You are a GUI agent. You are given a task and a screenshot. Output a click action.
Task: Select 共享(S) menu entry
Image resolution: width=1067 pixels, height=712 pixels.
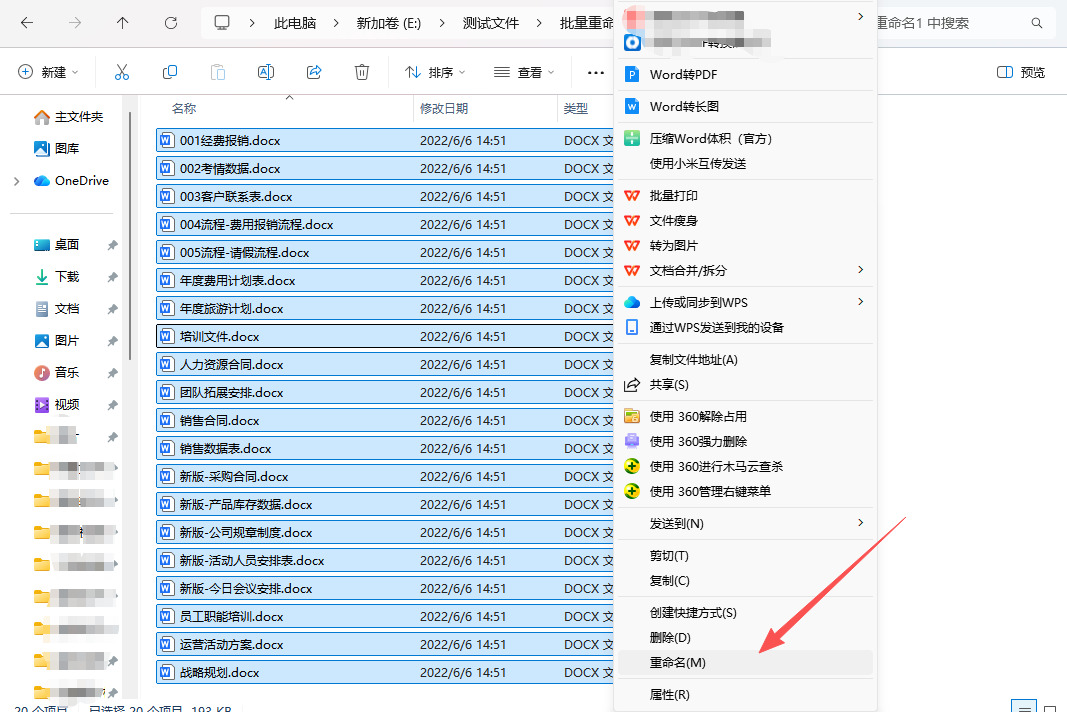pos(745,385)
